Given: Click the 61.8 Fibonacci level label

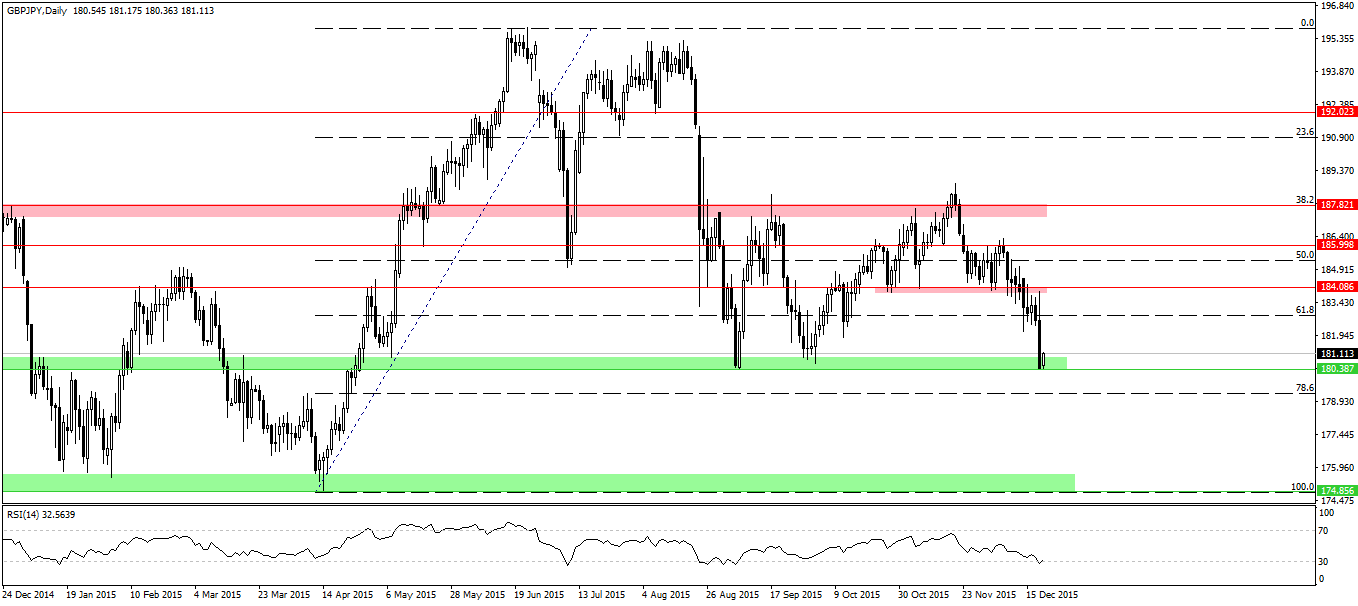Looking at the screenshot, I should pyautogui.click(x=1304, y=310).
